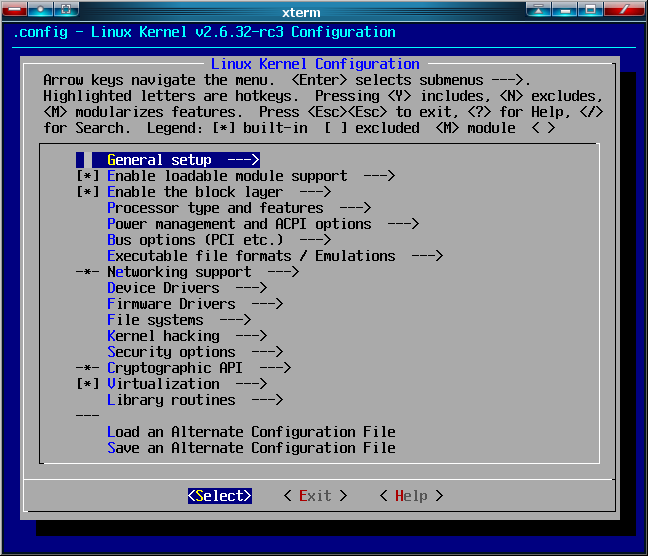Toggle the Virtualization checkbox

click(x=87, y=384)
